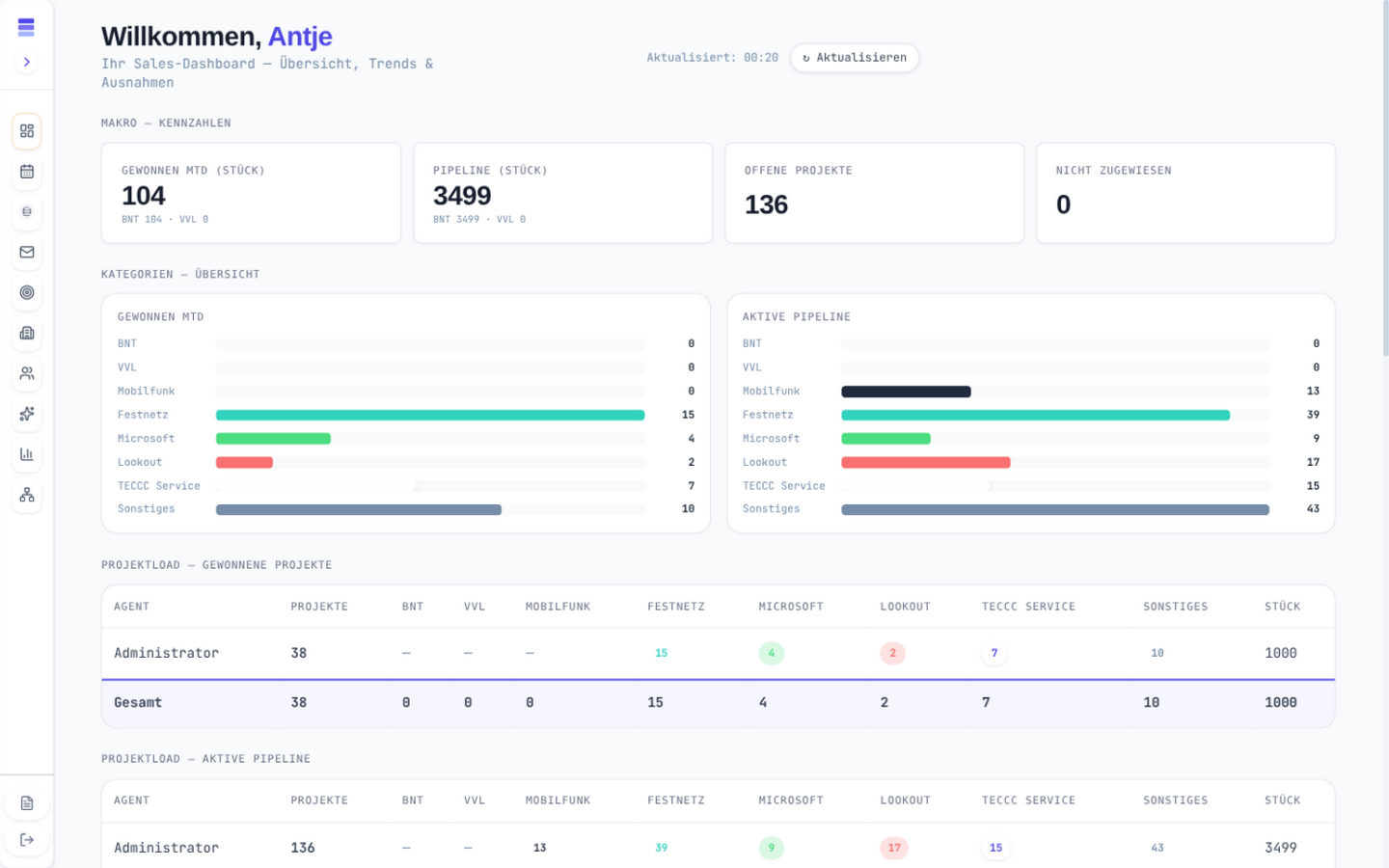Open the Gewonnen MTD (Stück) 104 card
1389x868 pixels.
click(x=251, y=193)
